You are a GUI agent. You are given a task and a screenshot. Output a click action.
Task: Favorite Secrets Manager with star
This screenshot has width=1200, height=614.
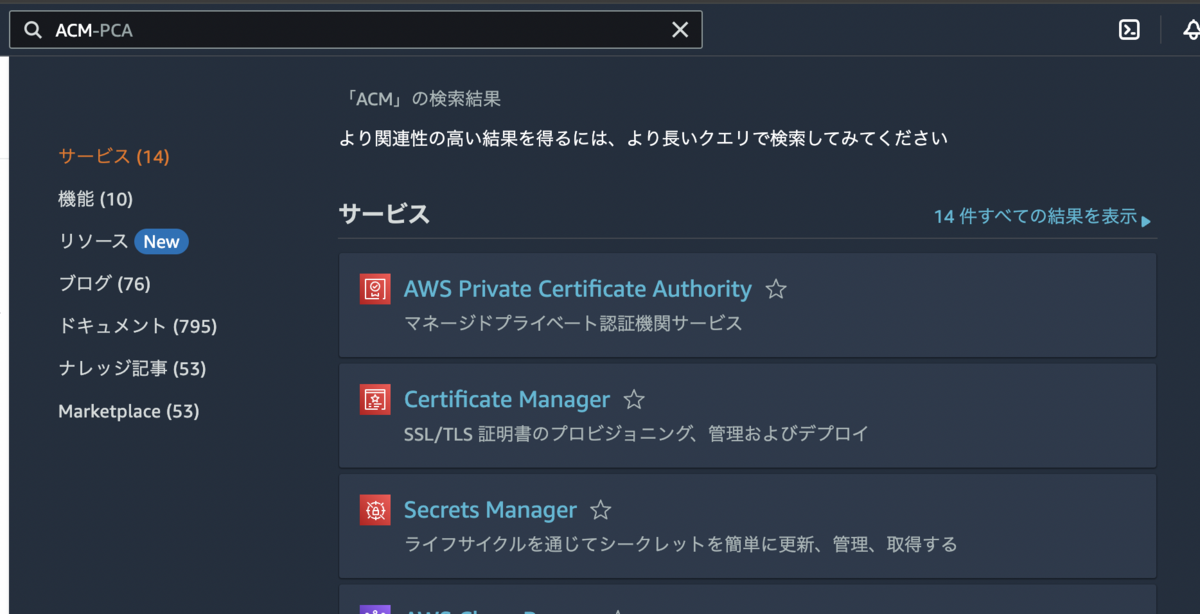point(600,510)
